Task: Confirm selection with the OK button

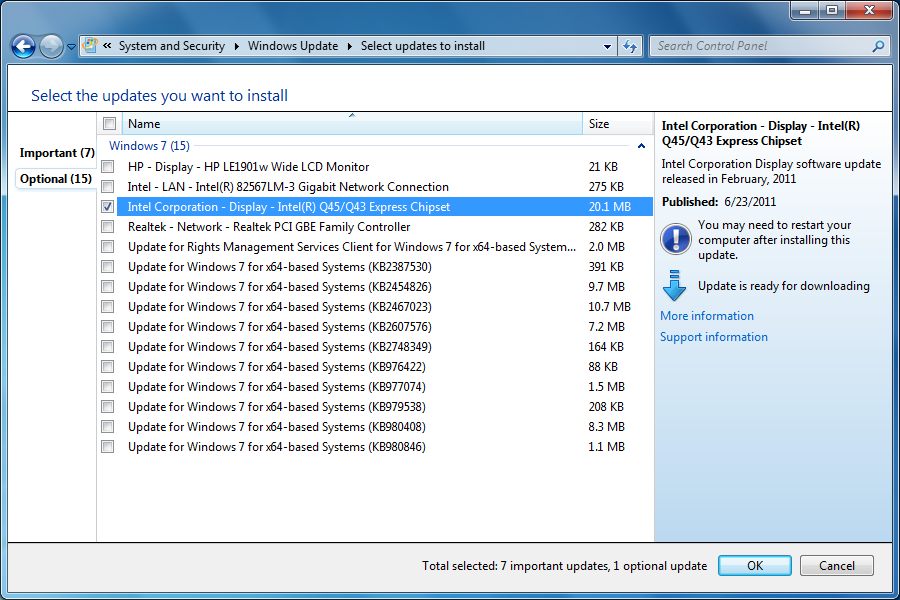Action: (755, 566)
